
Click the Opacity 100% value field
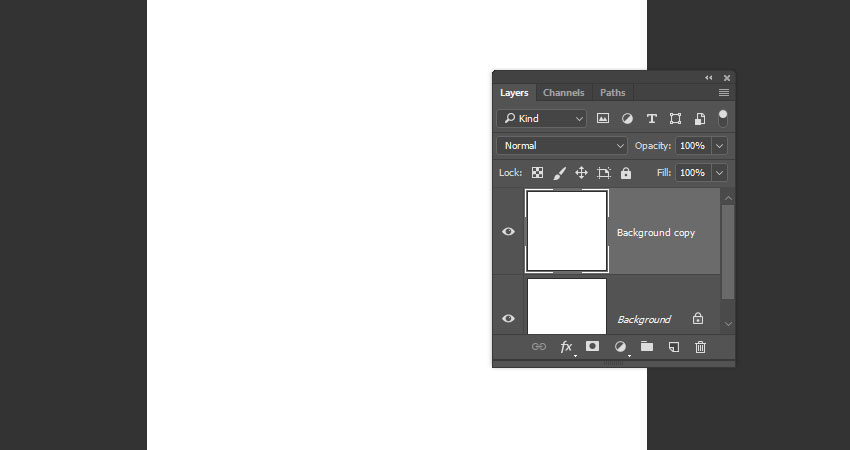pyautogui.click(x=693, y=145)
